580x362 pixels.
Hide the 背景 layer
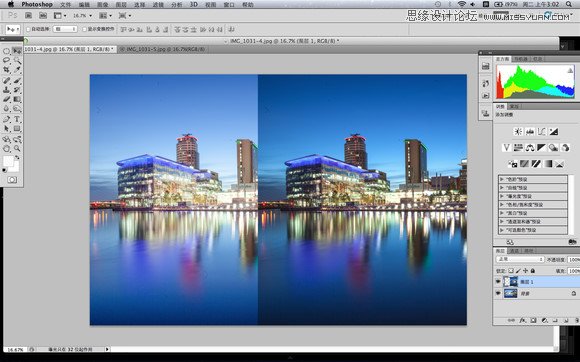[x=498, y=293]
